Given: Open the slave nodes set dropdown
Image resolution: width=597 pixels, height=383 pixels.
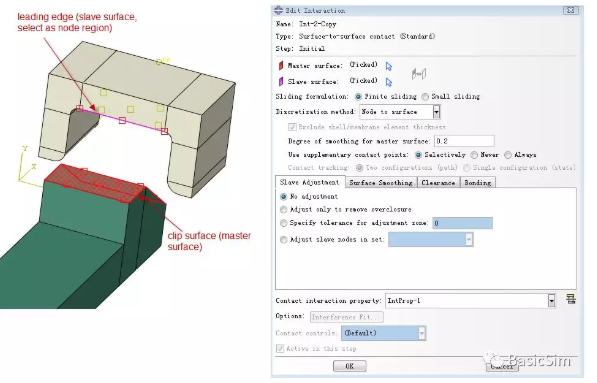Looking at the screenshot, I should 469,239.
